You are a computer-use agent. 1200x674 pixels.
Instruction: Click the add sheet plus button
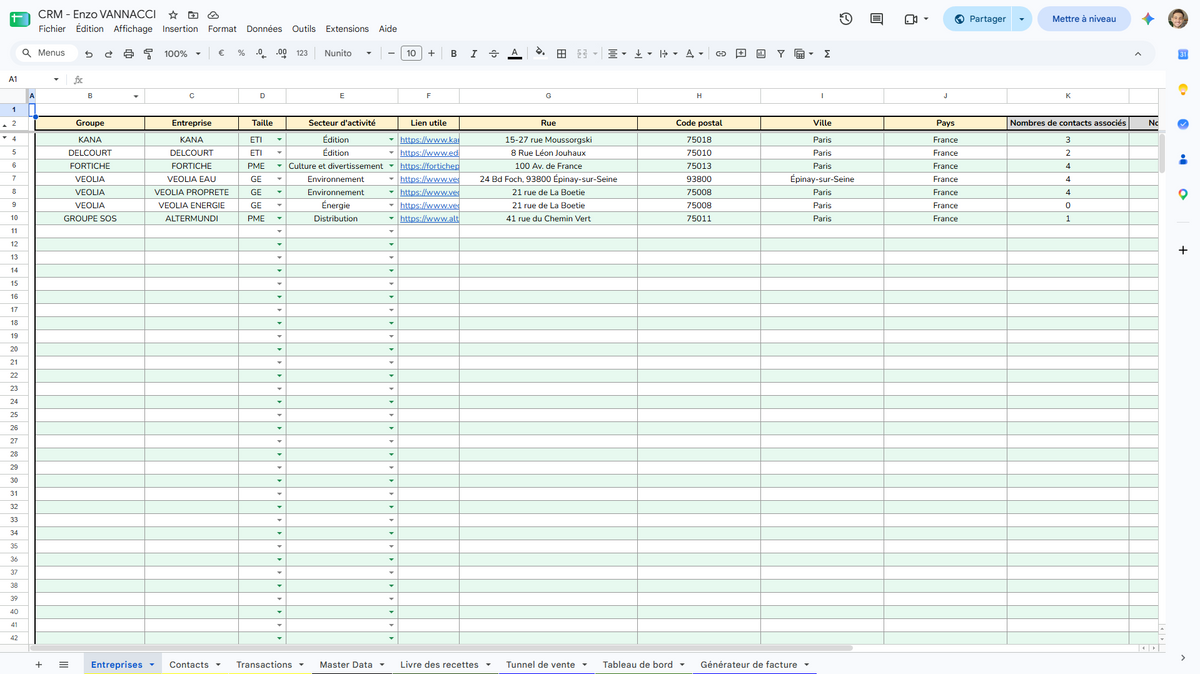(39, 664)
